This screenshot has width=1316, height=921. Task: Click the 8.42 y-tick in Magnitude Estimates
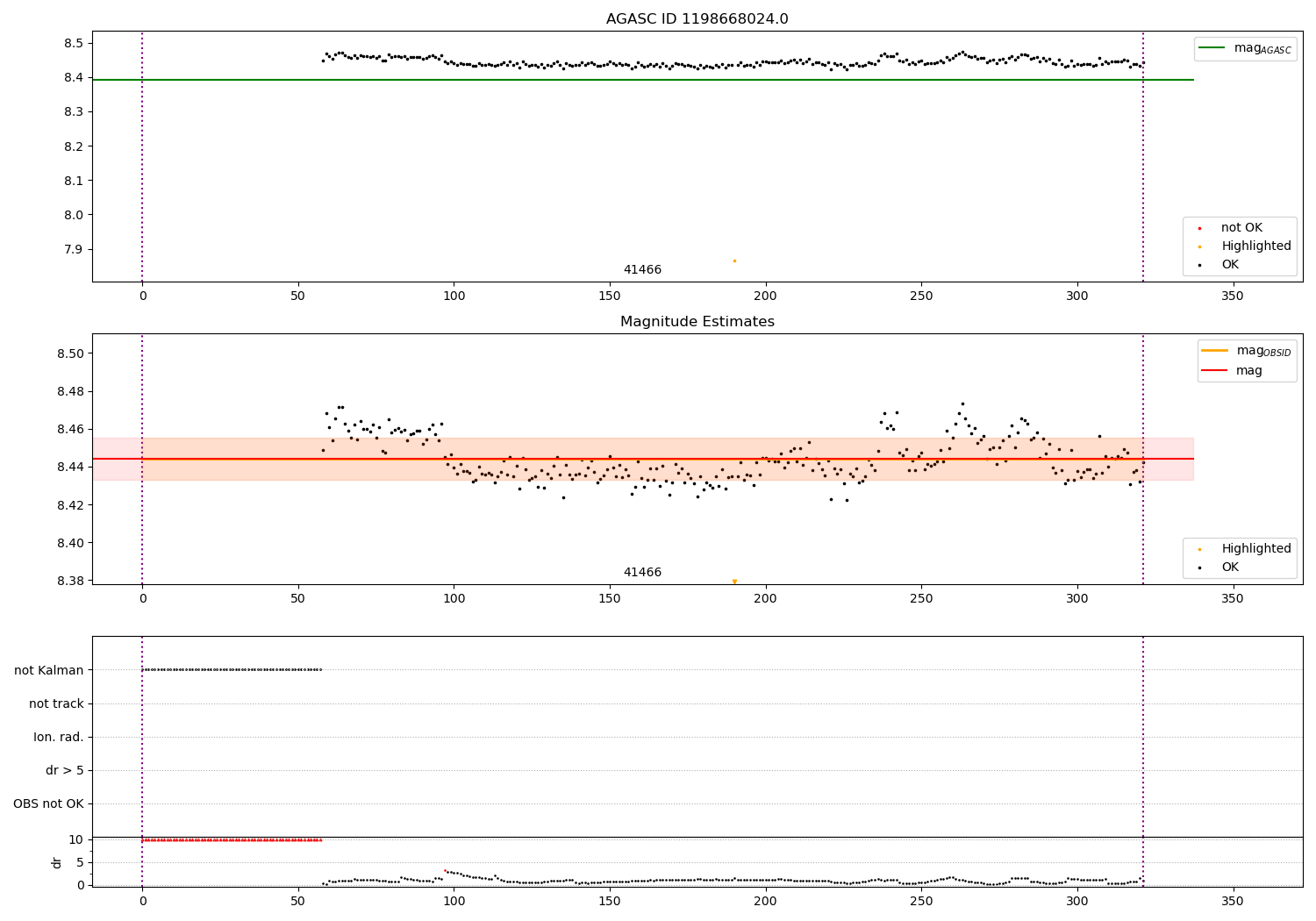click(x=70, y=505)
